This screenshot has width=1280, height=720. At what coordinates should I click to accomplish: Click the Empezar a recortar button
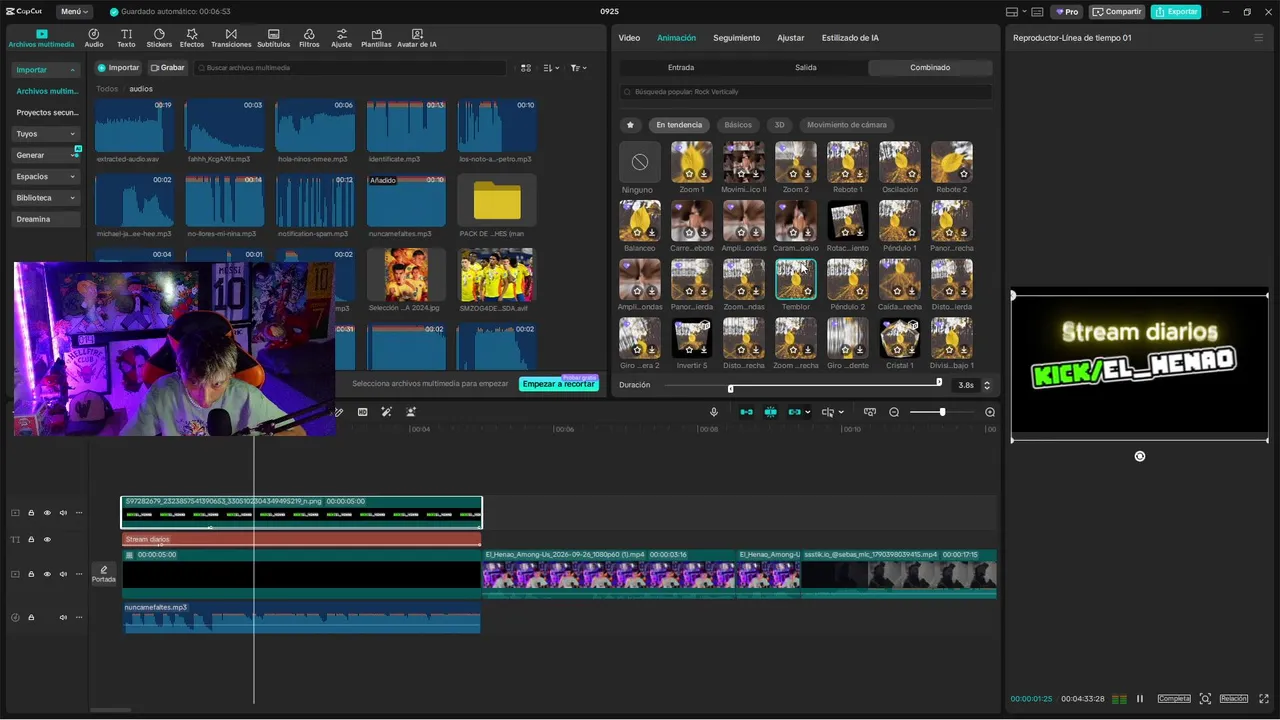point(559,384)
